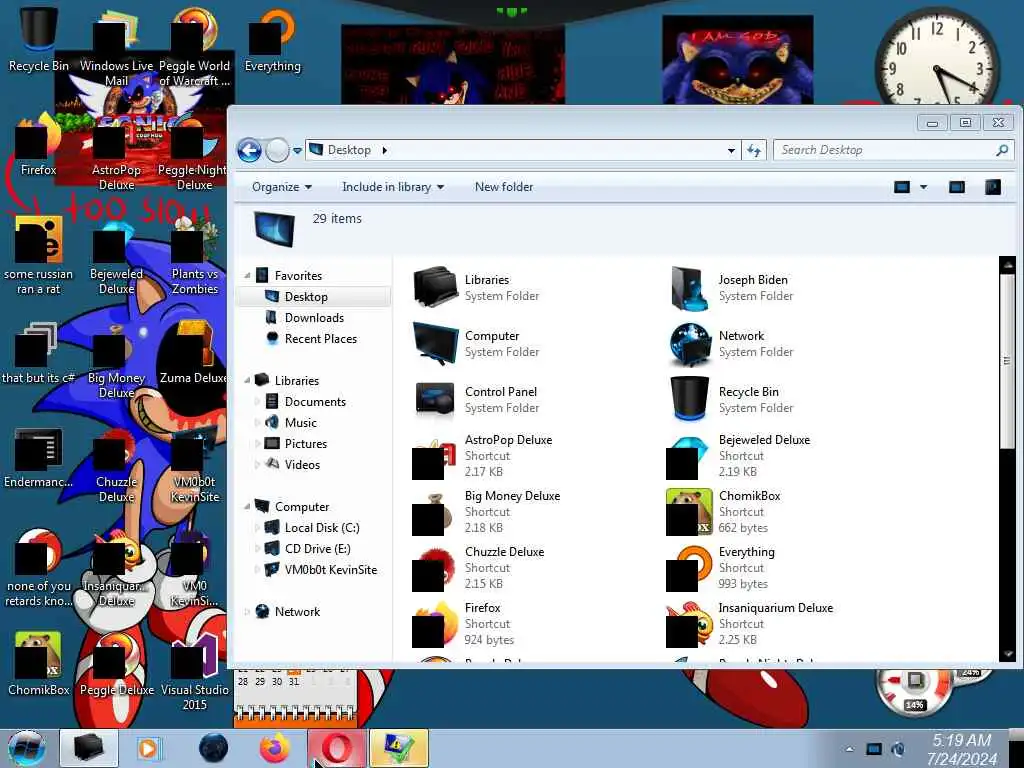Collapse the Favorites tree group

(248, 276)
